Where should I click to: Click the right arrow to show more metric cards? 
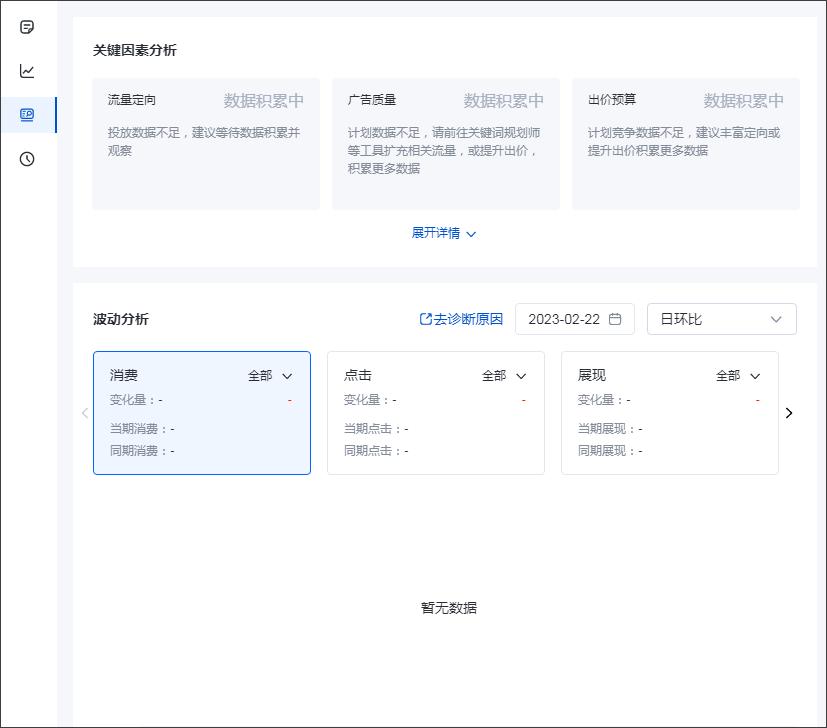point(789,412)
